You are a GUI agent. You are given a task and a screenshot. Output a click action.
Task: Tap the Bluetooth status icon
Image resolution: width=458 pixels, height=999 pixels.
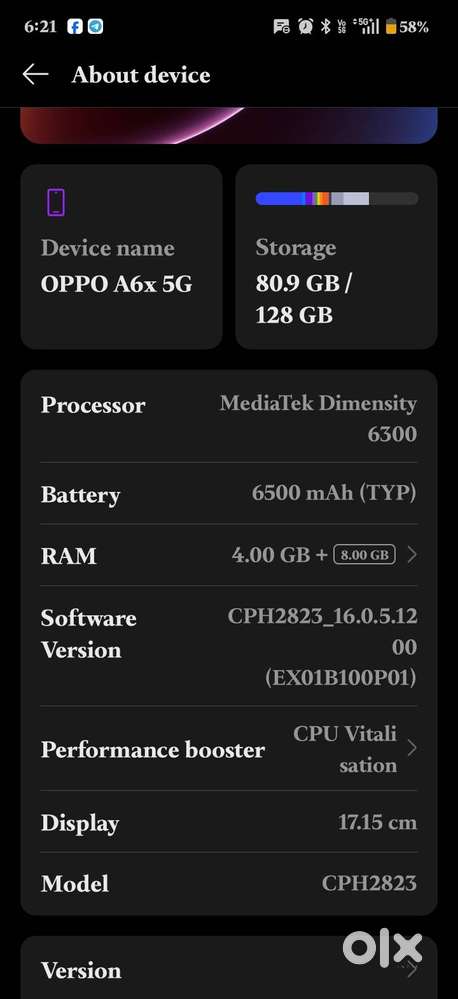[x=326, y=27]
